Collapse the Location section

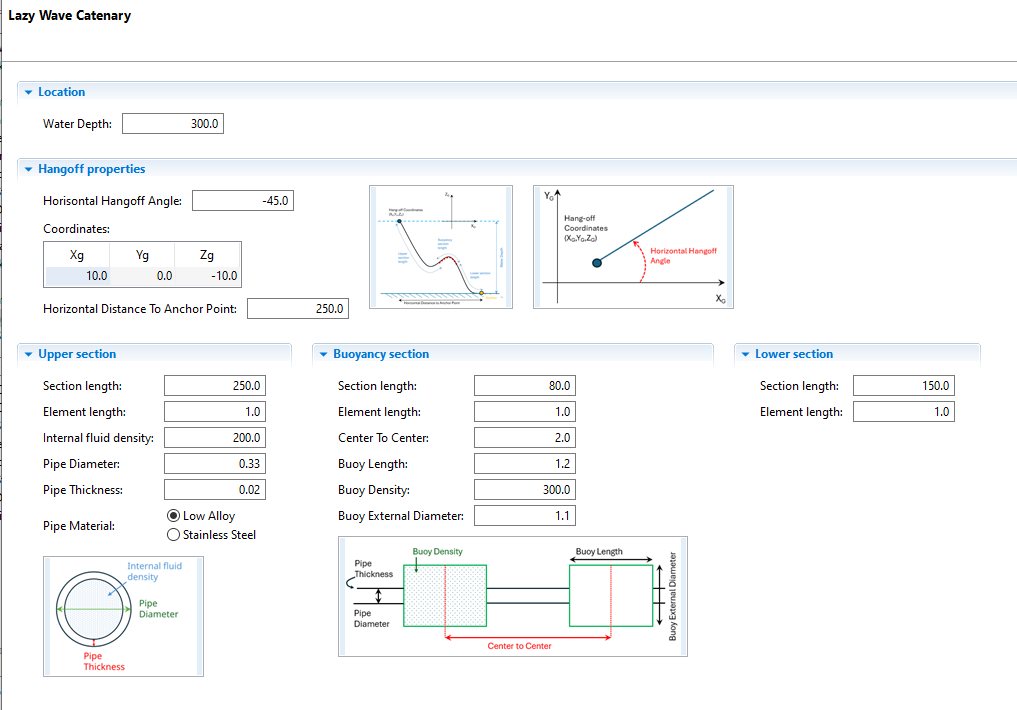click(29, 92)
